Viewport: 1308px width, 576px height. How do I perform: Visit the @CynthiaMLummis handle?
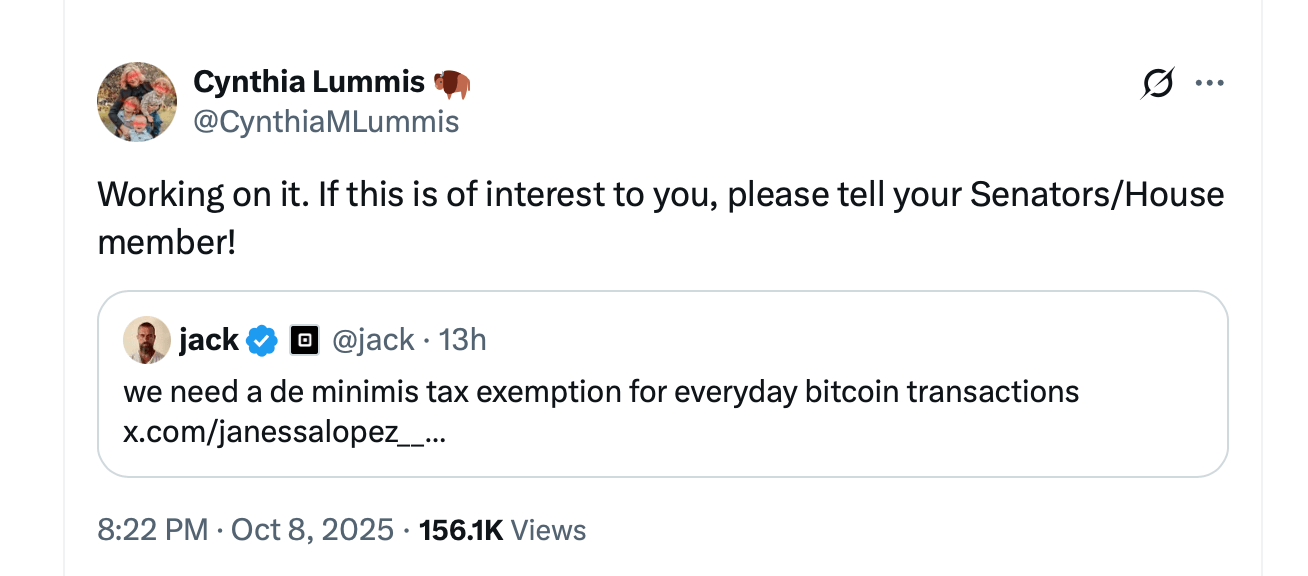click(325, 122)
